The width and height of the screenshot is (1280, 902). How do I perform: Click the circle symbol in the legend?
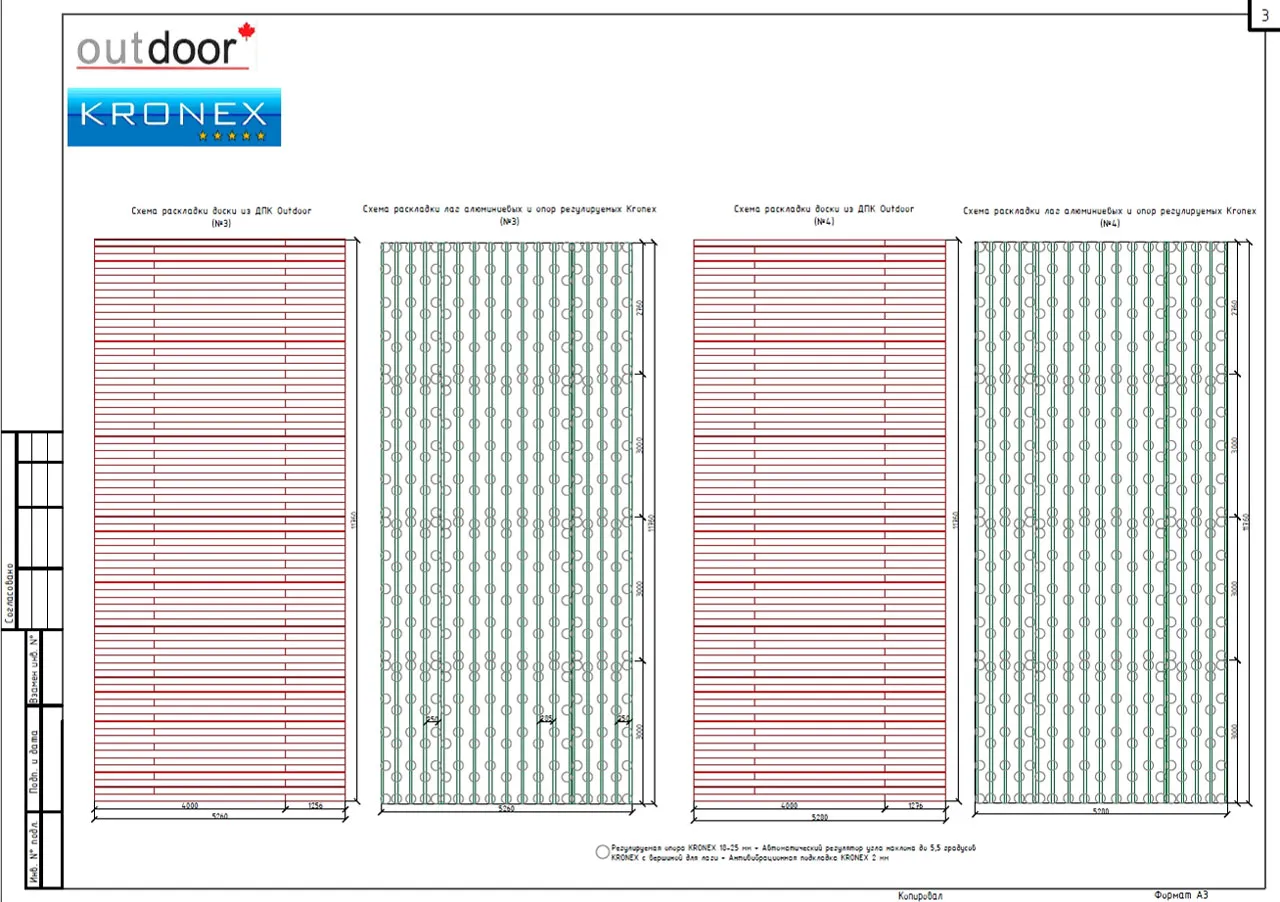click(601, 852)
